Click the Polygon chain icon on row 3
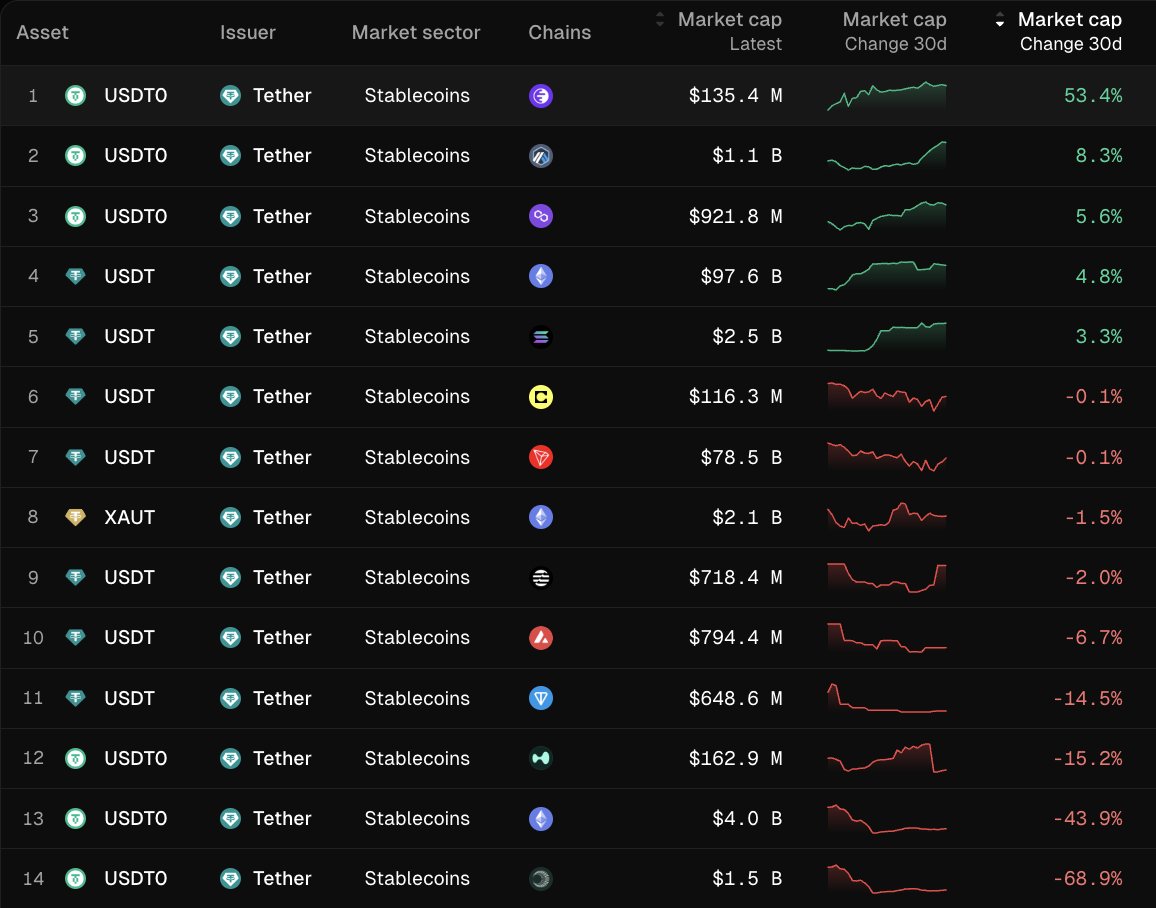The image size is (1156, 908). [x=540, y=216]
